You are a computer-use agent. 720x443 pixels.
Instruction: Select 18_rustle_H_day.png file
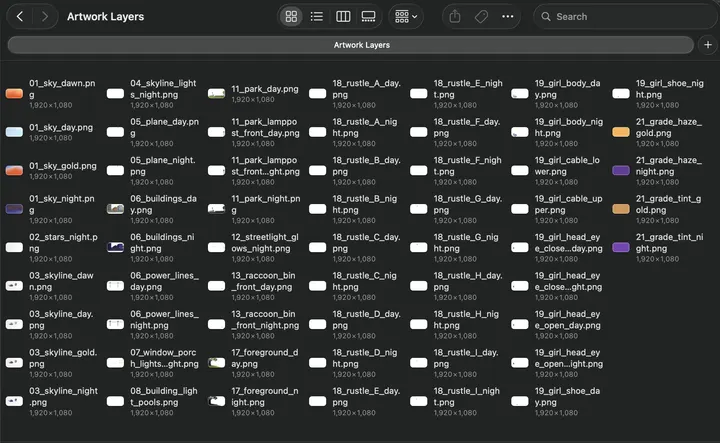click(x=456, y=286)
